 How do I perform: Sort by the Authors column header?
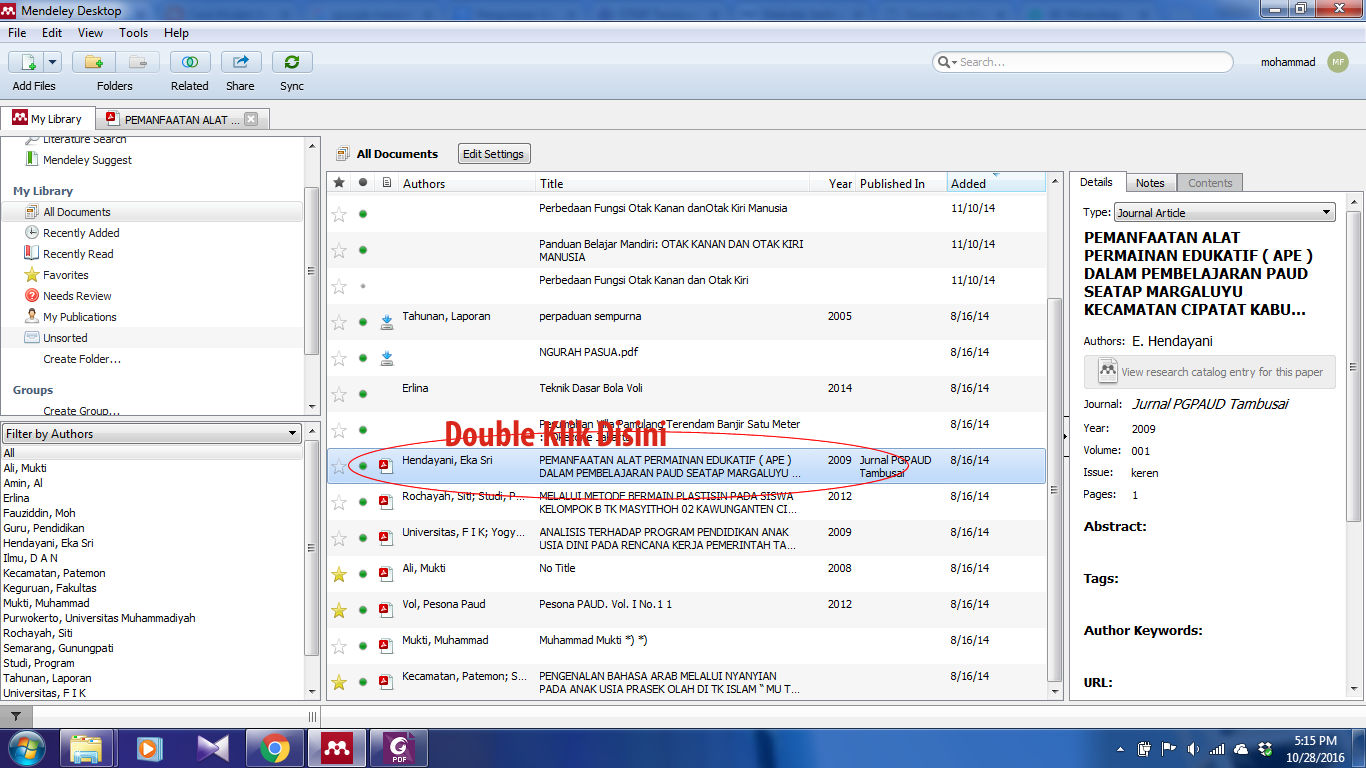[466, 183]
